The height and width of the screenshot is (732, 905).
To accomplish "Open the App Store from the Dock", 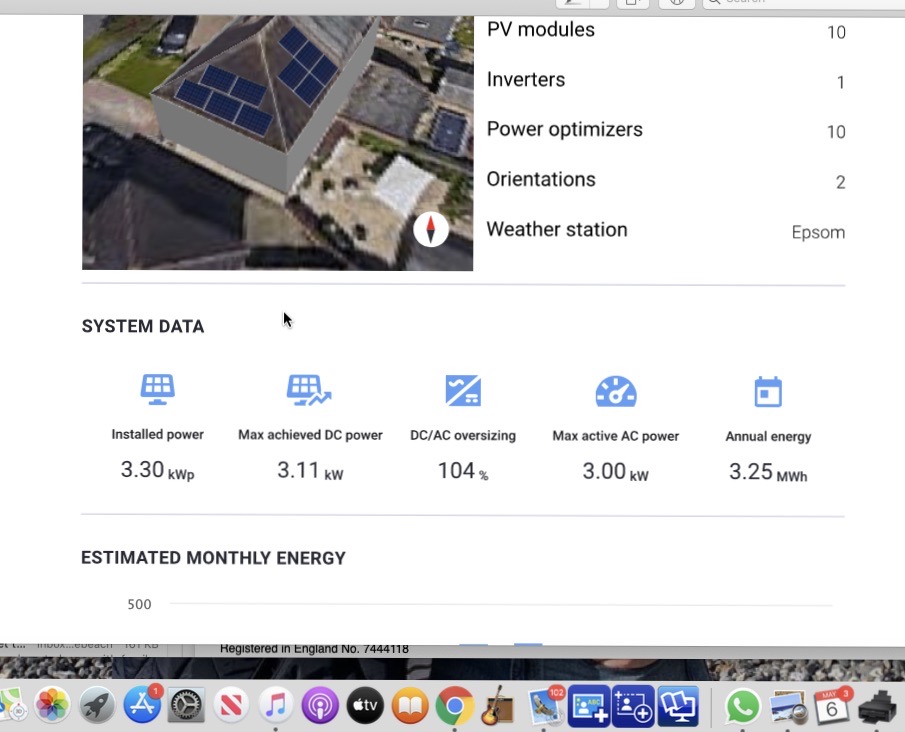I will click(x=141, y=705).
